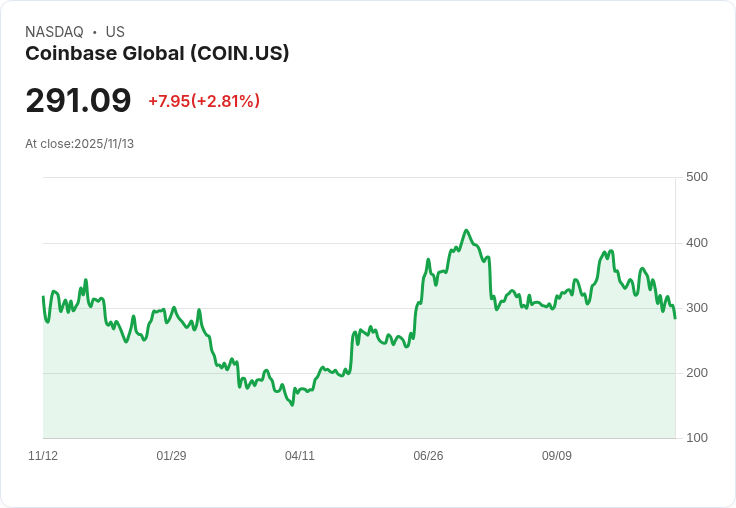This screenshot has height=508, width=736.
Task: Click the 04/11 date on x-axis
Action: (x=300, y=456)
